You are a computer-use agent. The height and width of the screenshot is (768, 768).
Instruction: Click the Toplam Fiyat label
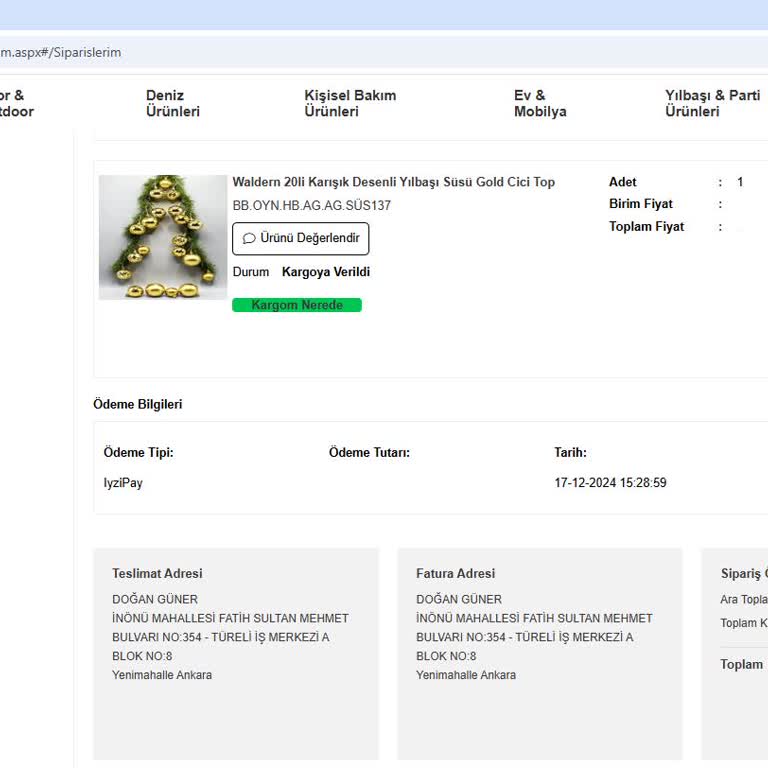[646, 227]
